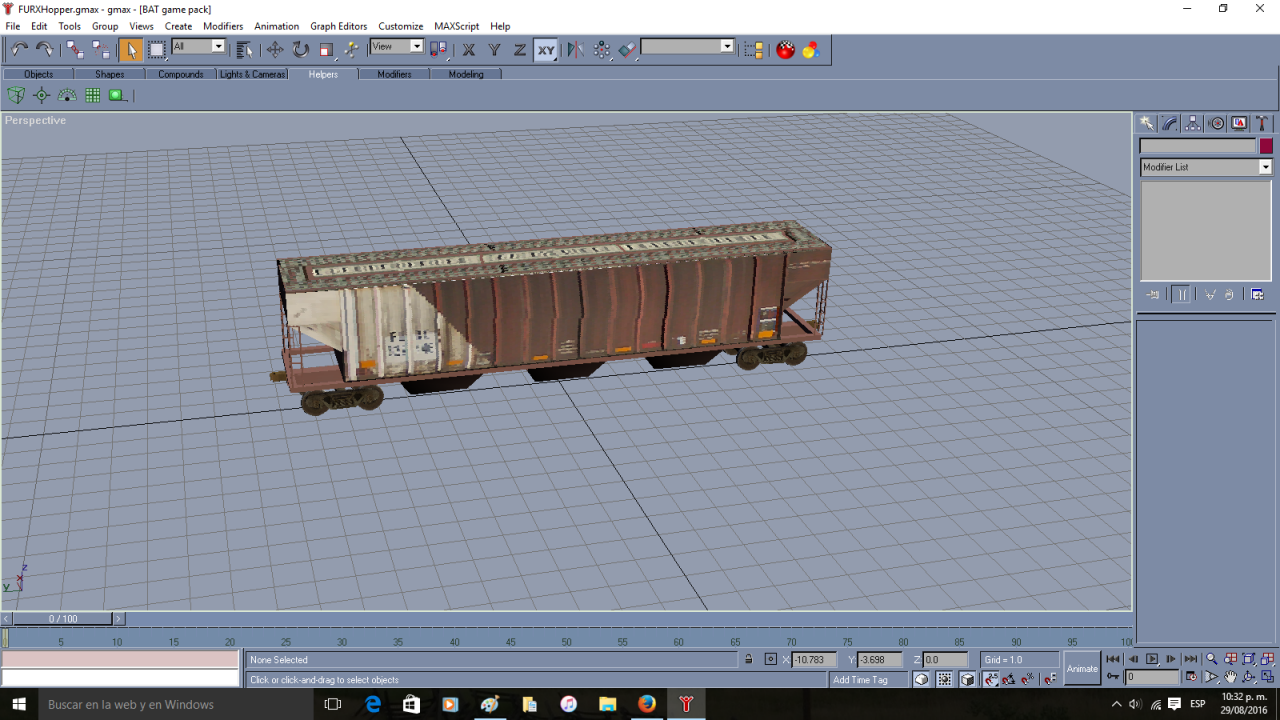This screenshot has height=720, width=1280.
Task: Click the X coordinate field showing -10.783
Action: 814,660
